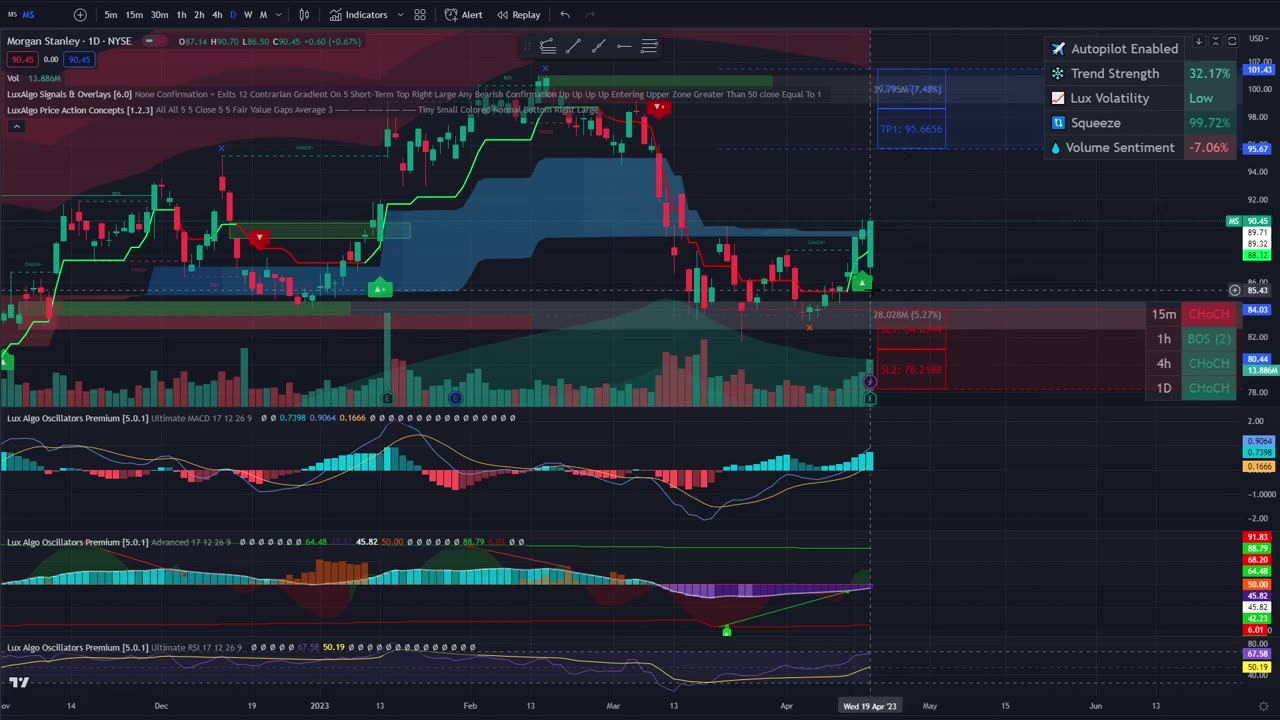Screen dimensions: 1280x720
Task: Click the collapse pane control icon
Action: coord(1215,41)
